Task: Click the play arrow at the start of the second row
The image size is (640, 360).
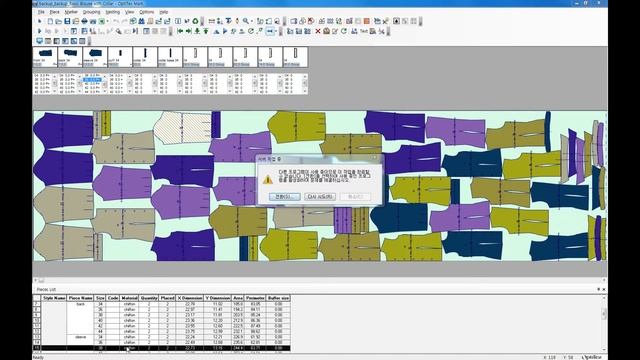Action: point(40,31)
